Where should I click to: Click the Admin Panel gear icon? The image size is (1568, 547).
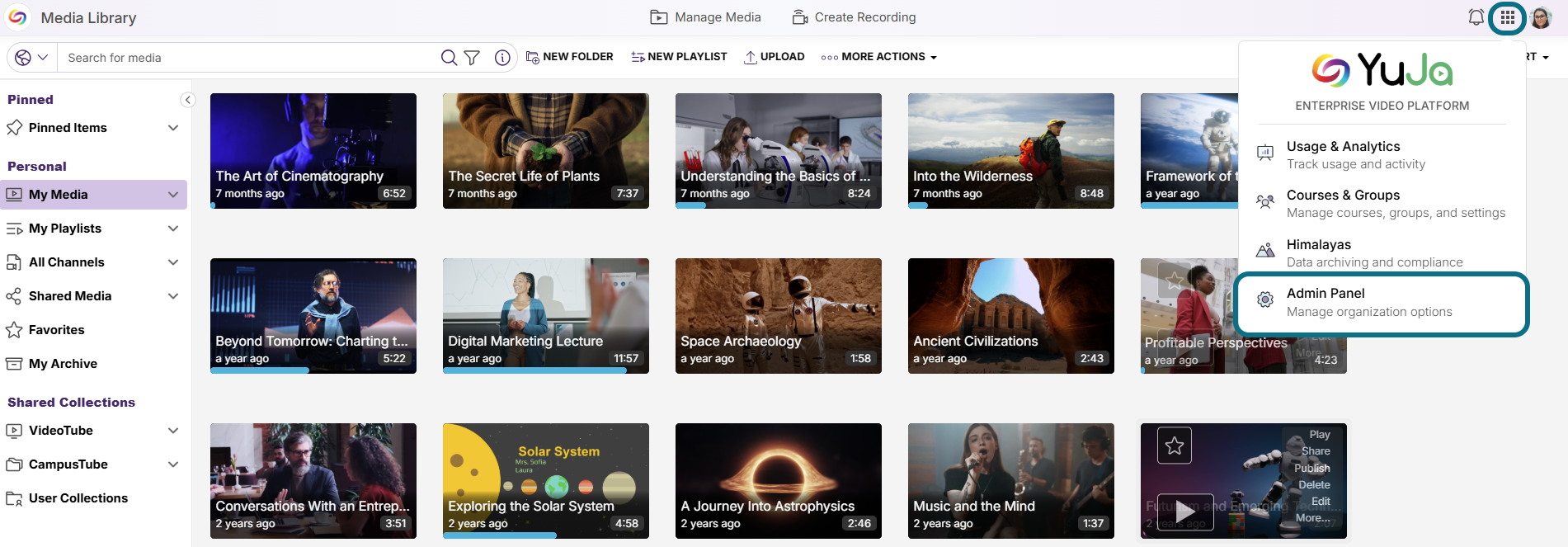[x=1265, y=300]
